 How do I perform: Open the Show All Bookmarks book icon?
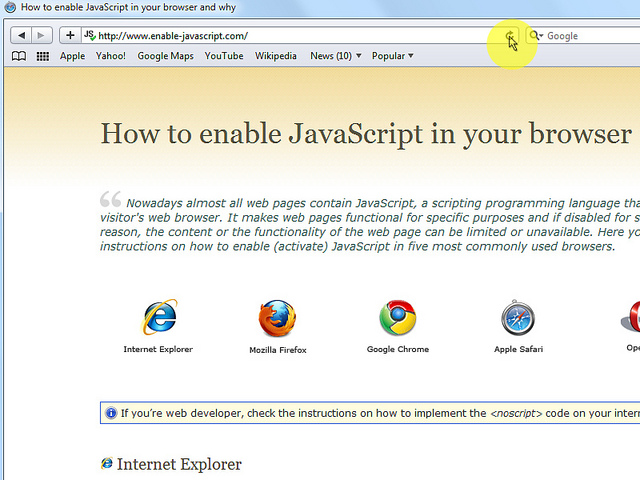(x=19, y=56)
